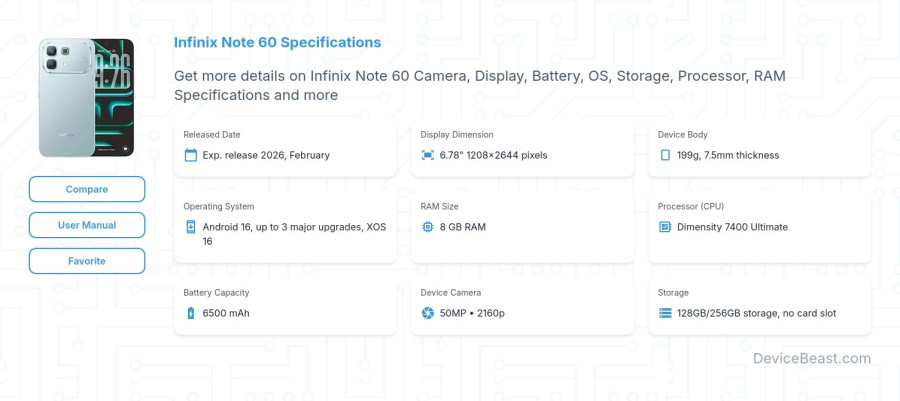Click the display dimension screen icon
Viewport: 900px width, 401px height.
(x=428, y=155)
